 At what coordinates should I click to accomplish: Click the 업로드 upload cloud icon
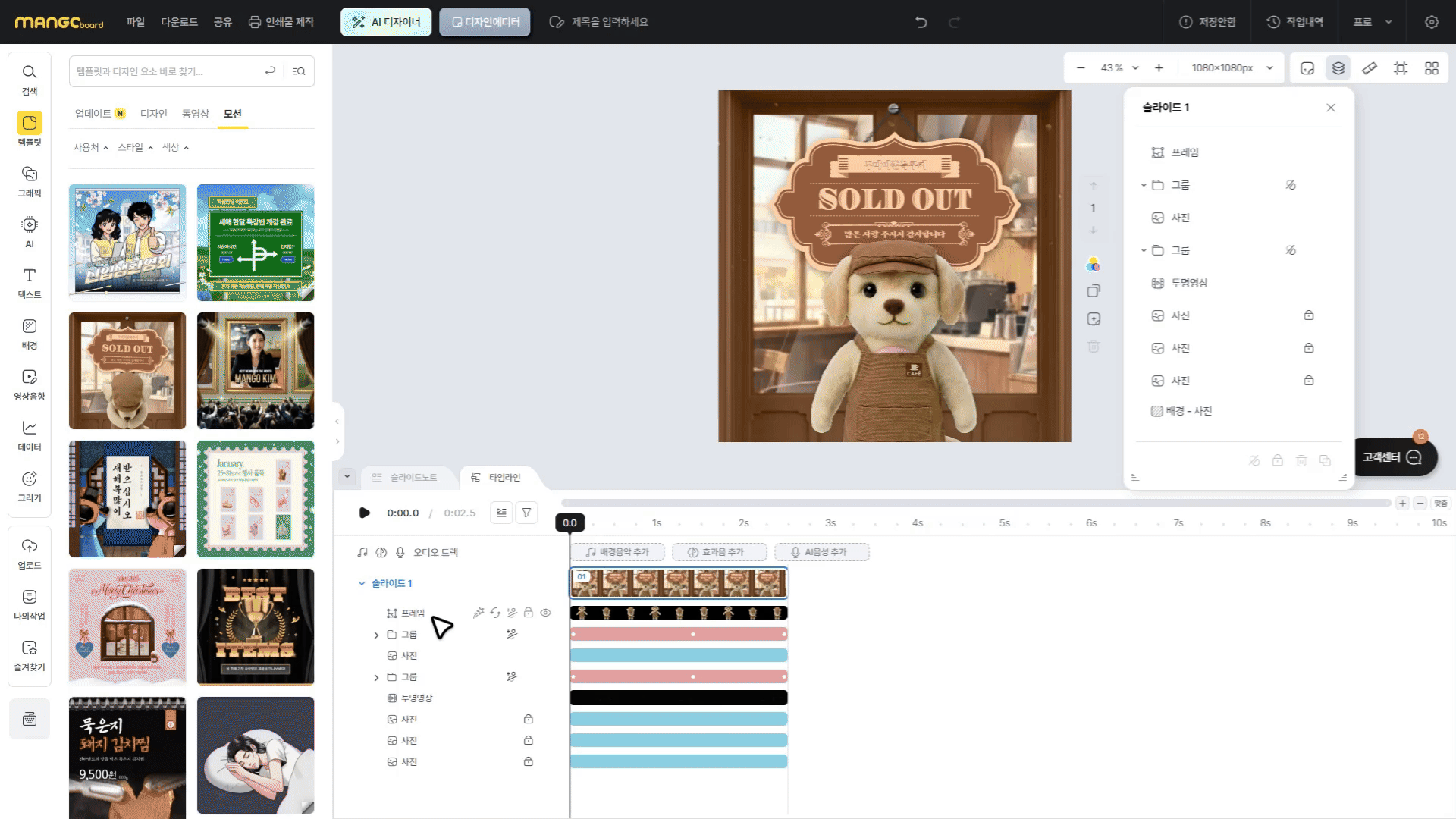30,547
